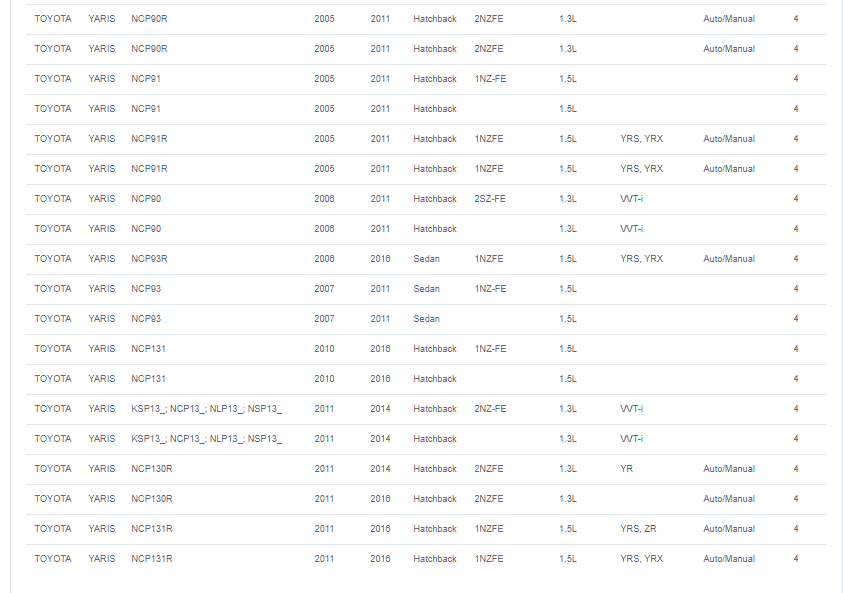The image size is (843, 593).
Task: Click Auto/Manual cell in NCP93R row
Action: 728,259
